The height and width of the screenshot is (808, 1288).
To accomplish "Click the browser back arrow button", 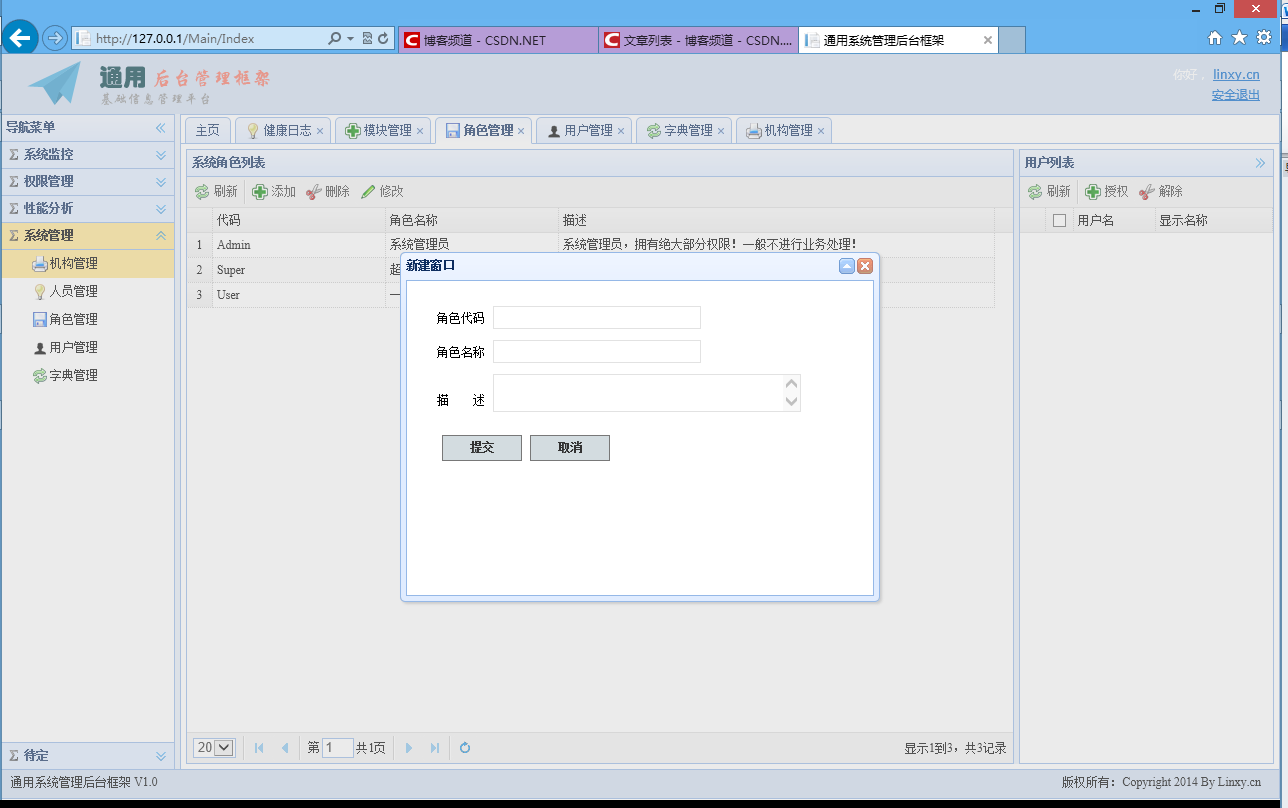I will pos(21,38).
